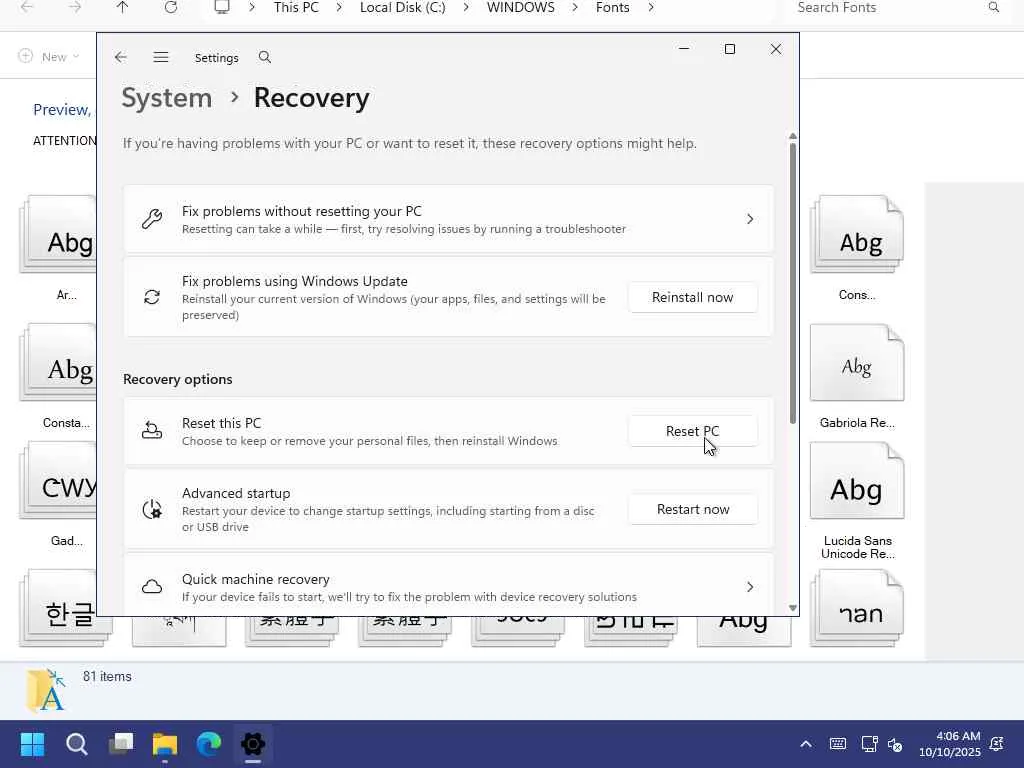
Task: Click the Search Fonts magnifier icon
Action: (993, 7)
